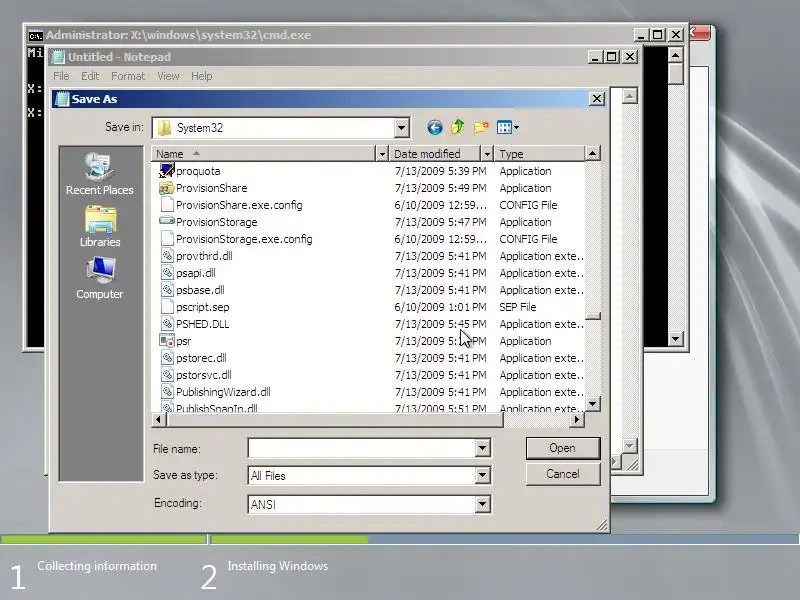Sort by the Name column header
800x600 pixels.
point(264,154)
